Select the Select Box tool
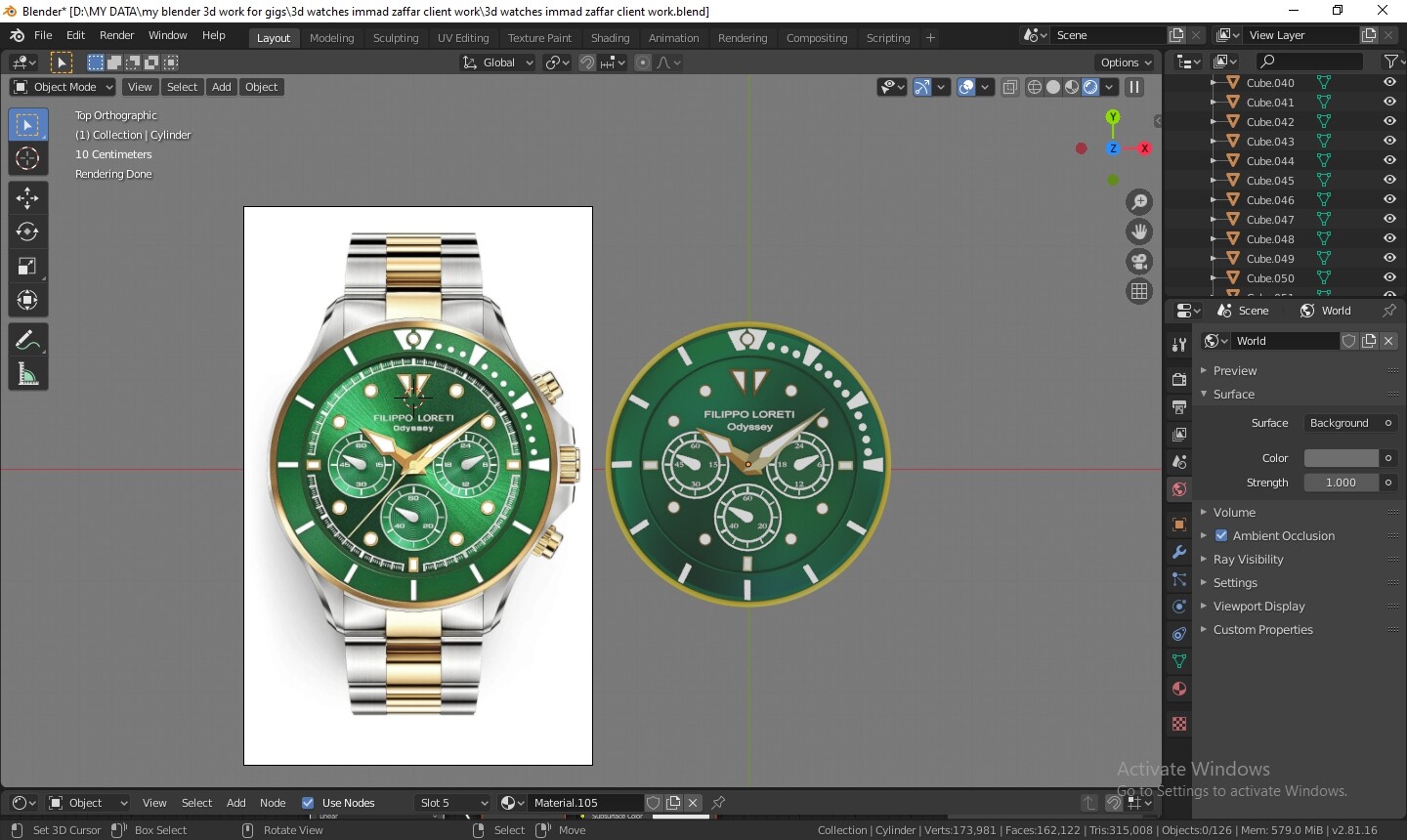 point(27,125)
